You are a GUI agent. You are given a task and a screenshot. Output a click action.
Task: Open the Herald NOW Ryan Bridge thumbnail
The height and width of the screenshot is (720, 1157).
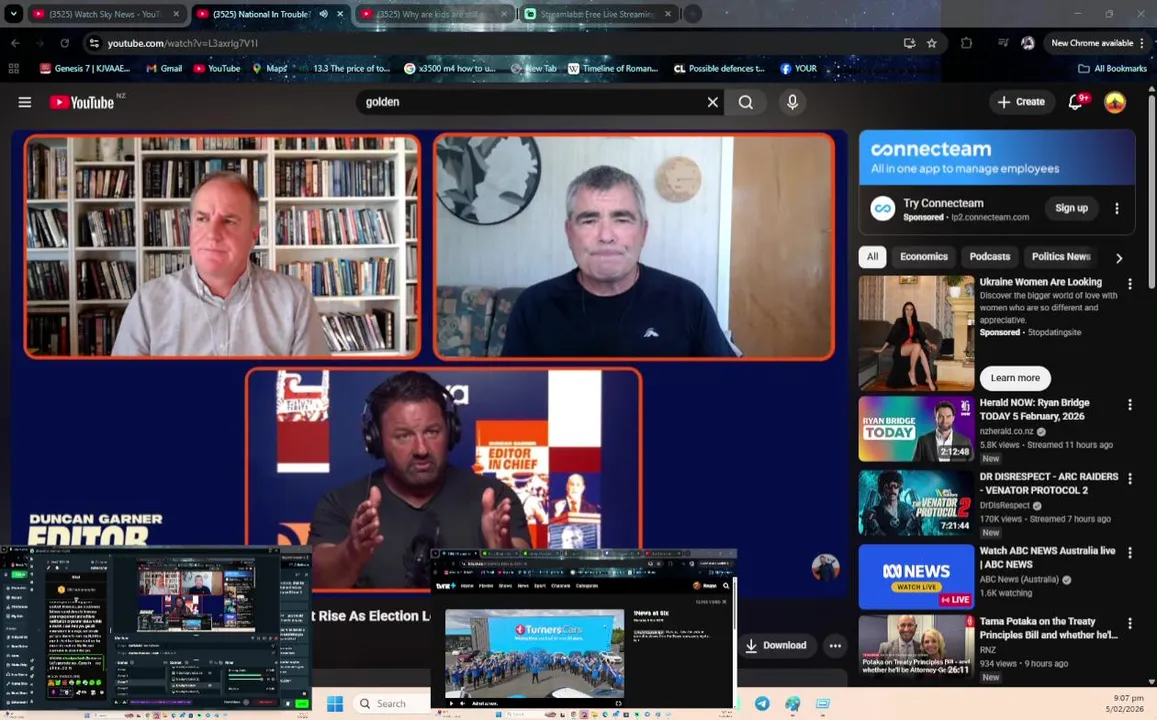click(916, 429)
